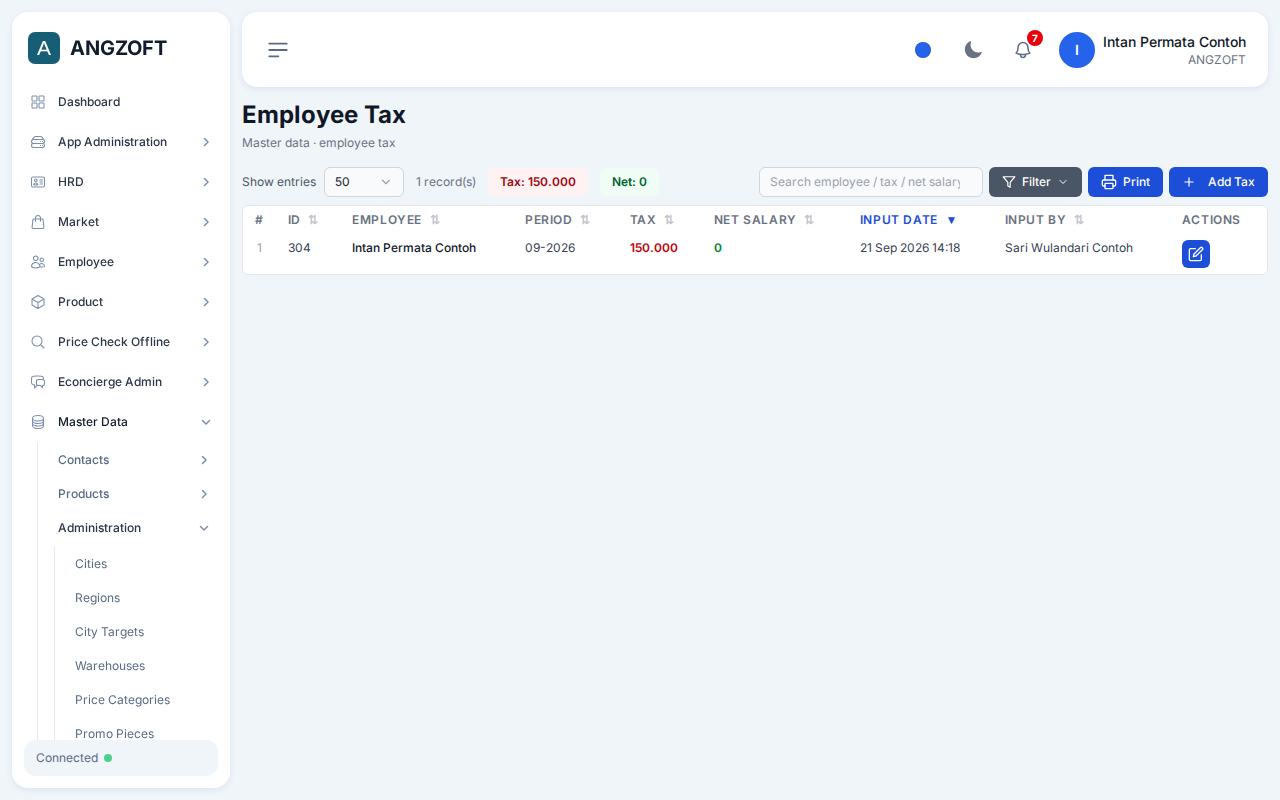Click Net: 0 summary badge
This screenshot has height=800, width=1280.
(629, 182)
